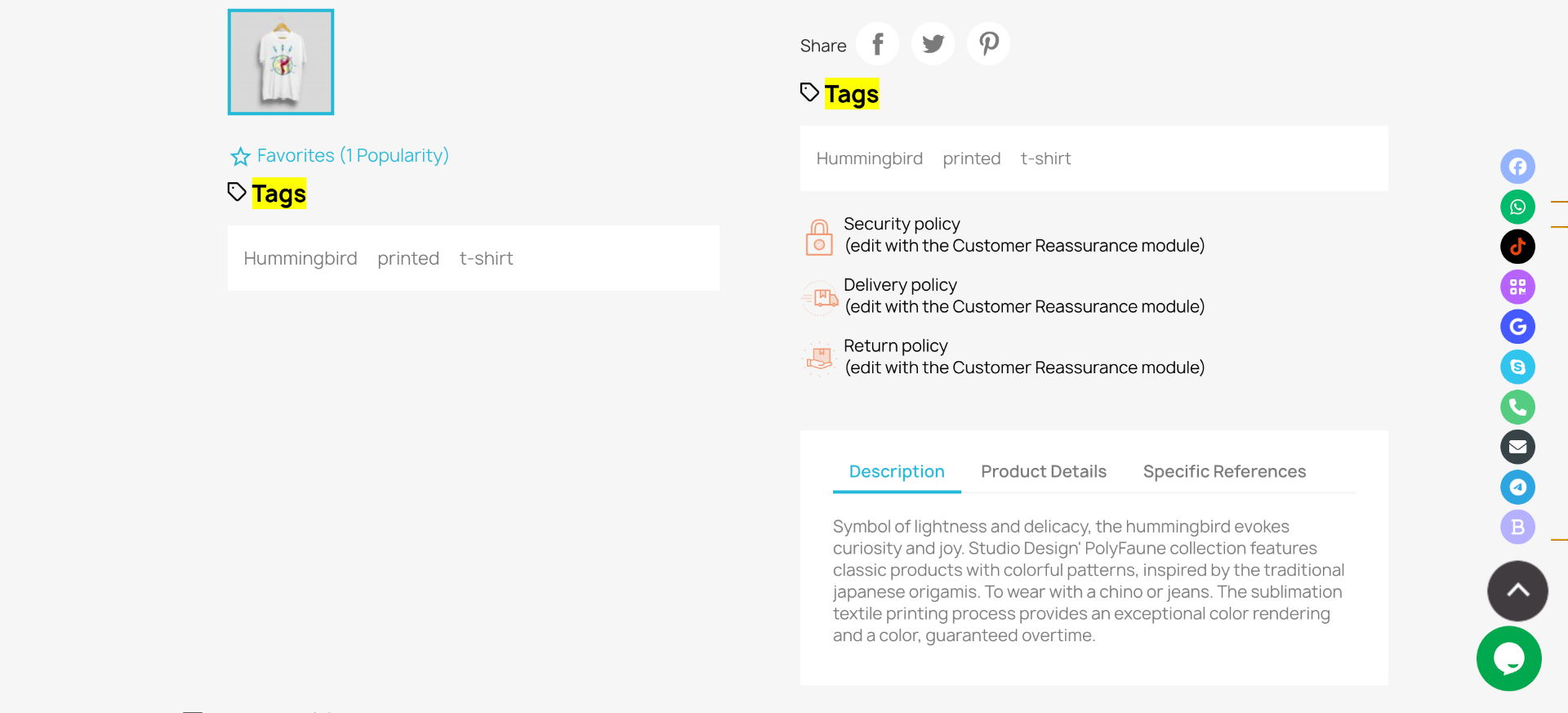Viewport: 1568px width, 713px height.
Task: Click the Google icon in floating sidebar
Action: pyautogui.click(x=1517, y=327)
